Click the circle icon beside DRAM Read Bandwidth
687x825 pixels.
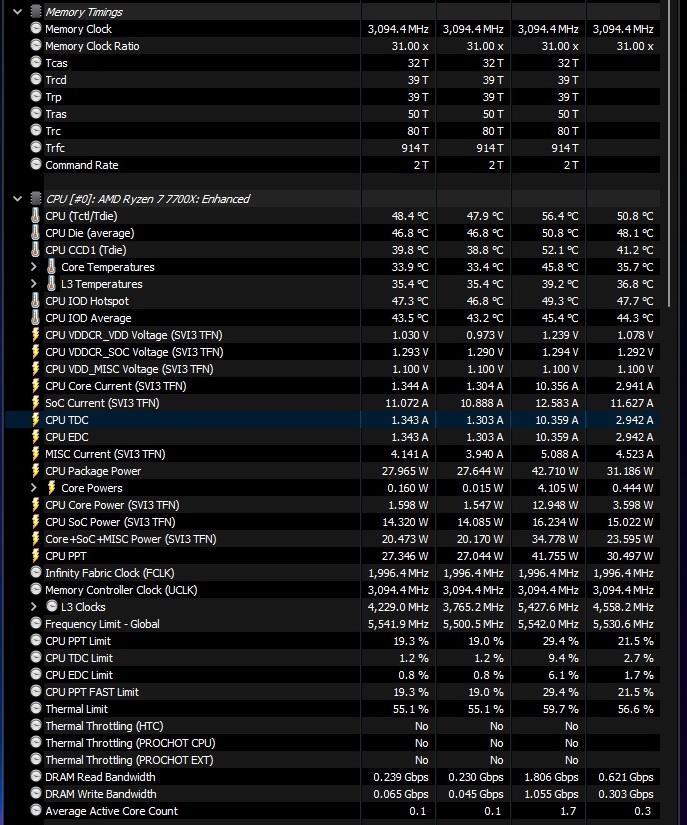(x=36, y=777)
